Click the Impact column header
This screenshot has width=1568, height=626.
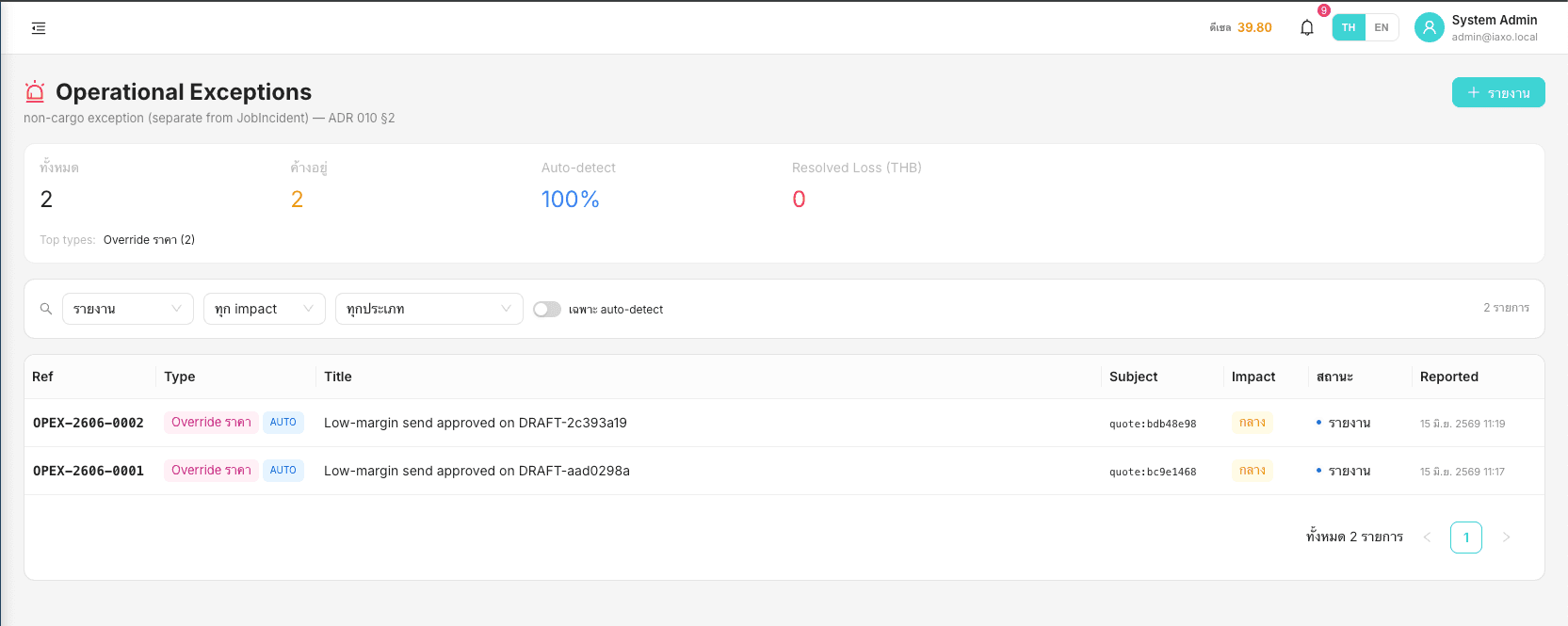1253,377
